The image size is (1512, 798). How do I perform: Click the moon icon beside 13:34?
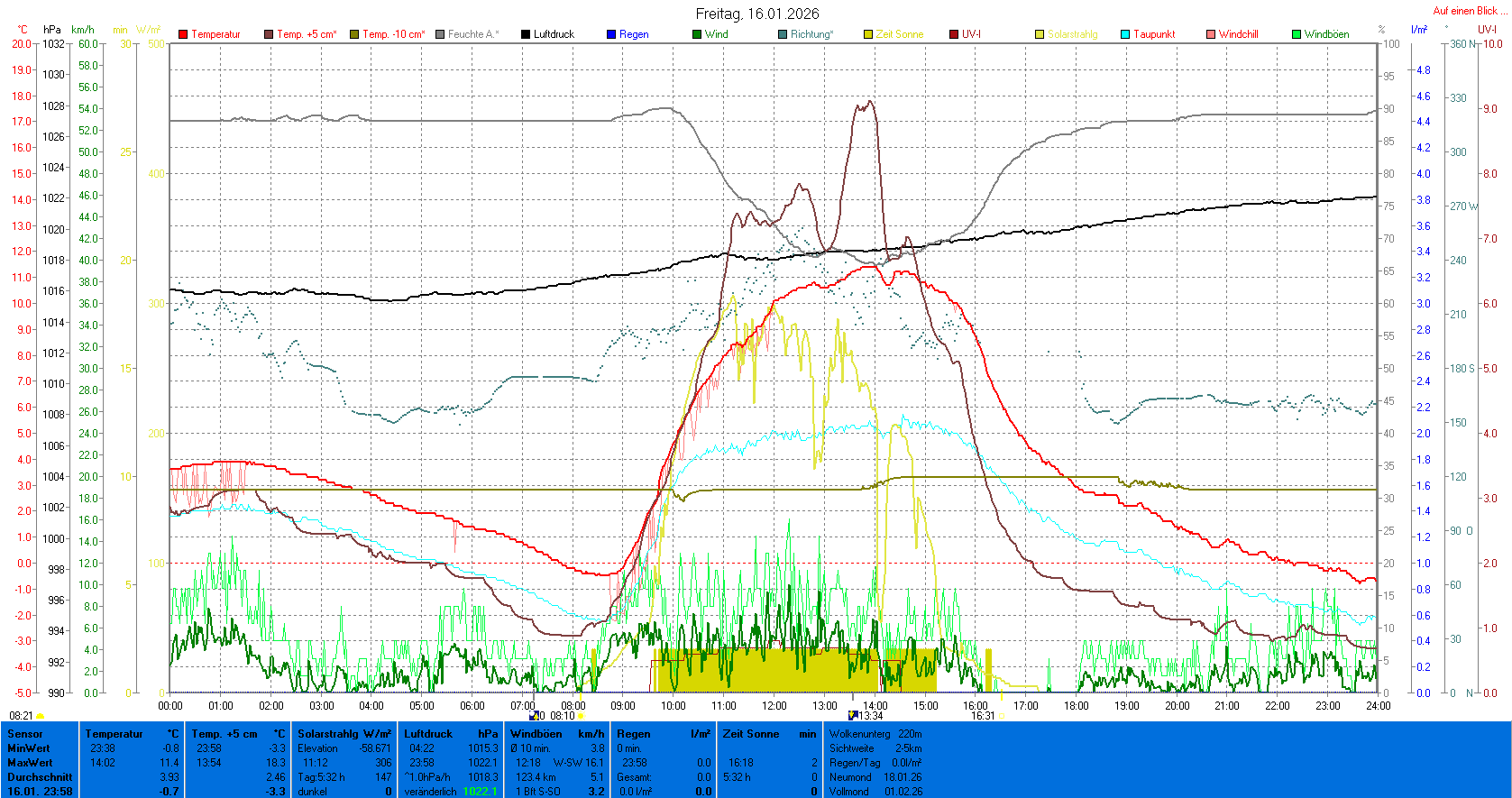853,715
